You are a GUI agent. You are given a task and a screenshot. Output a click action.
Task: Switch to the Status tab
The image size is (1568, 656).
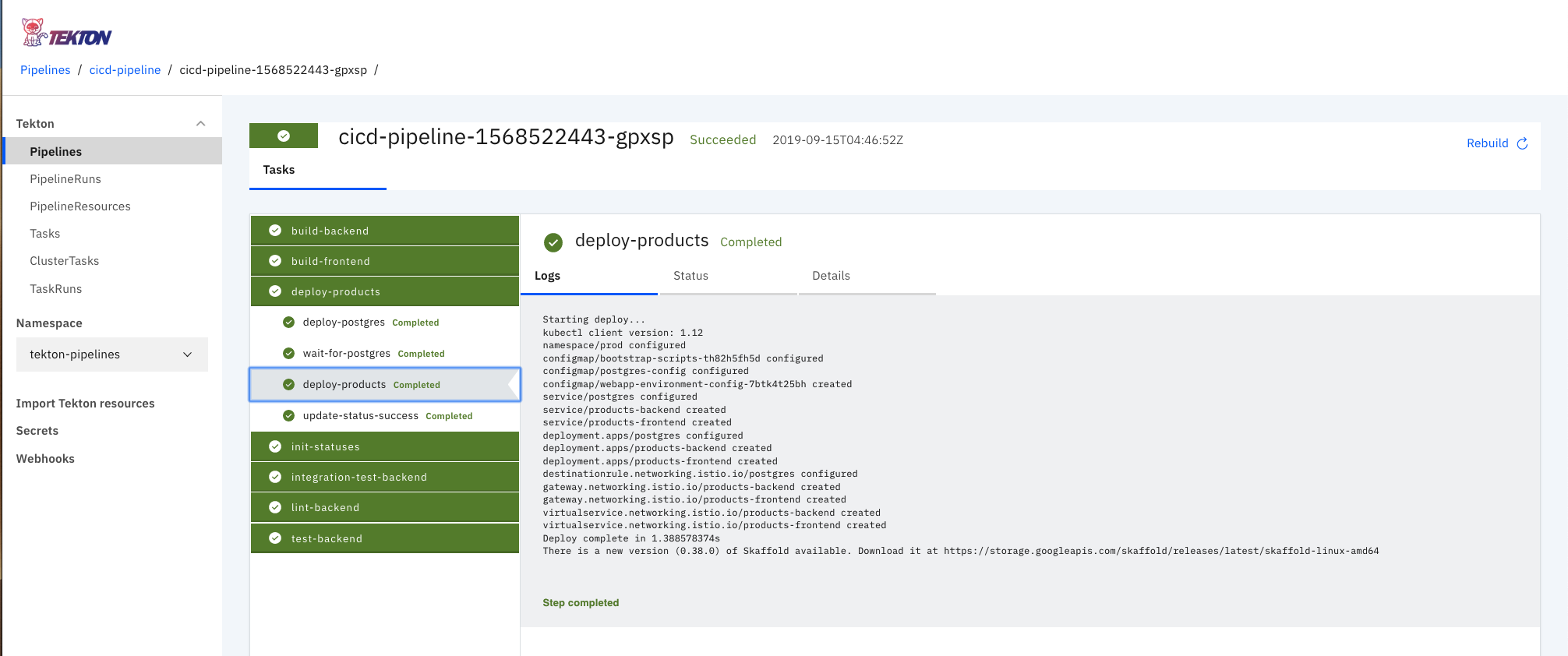click(728, 277)
